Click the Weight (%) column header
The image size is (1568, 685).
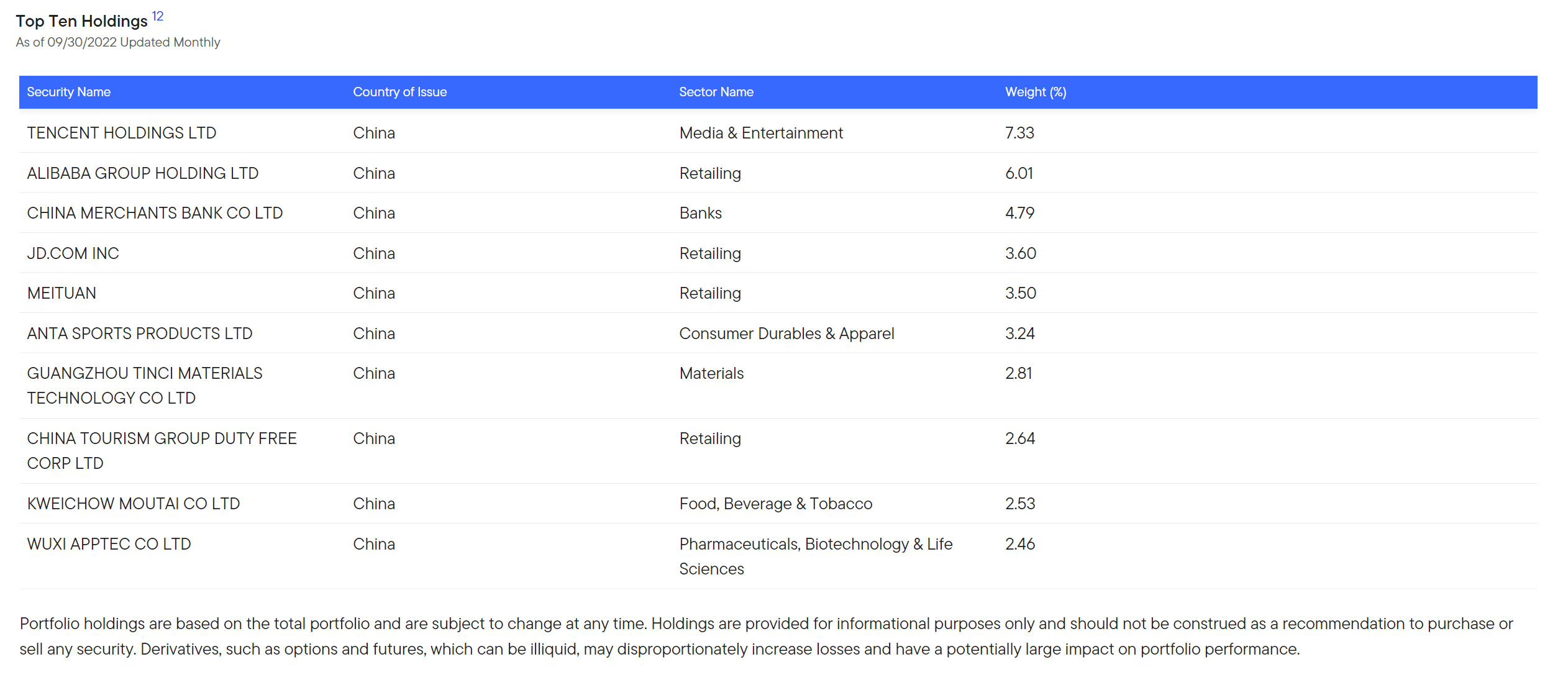1036,92
